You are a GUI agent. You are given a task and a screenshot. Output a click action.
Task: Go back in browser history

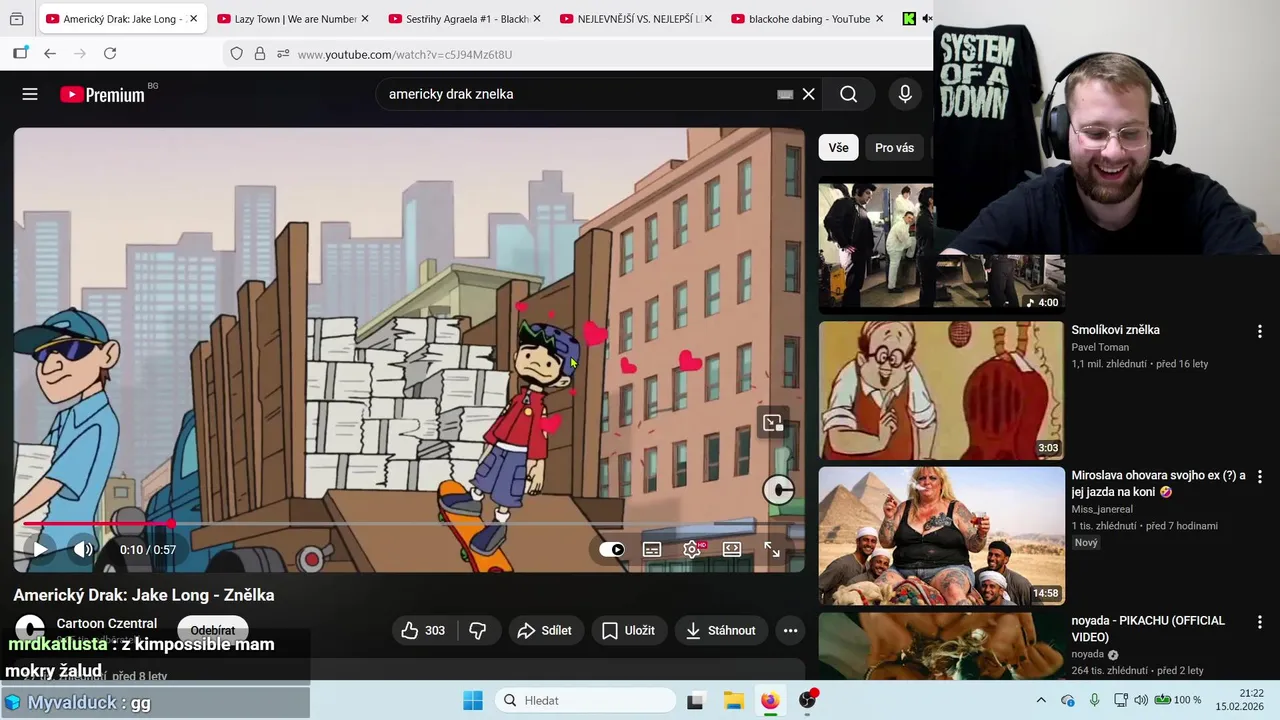click(x=50, y=54)
